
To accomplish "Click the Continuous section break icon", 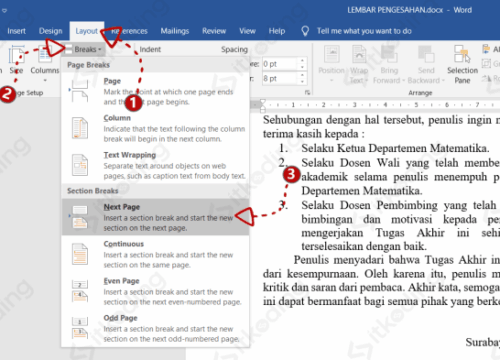I will click(80, 254).
